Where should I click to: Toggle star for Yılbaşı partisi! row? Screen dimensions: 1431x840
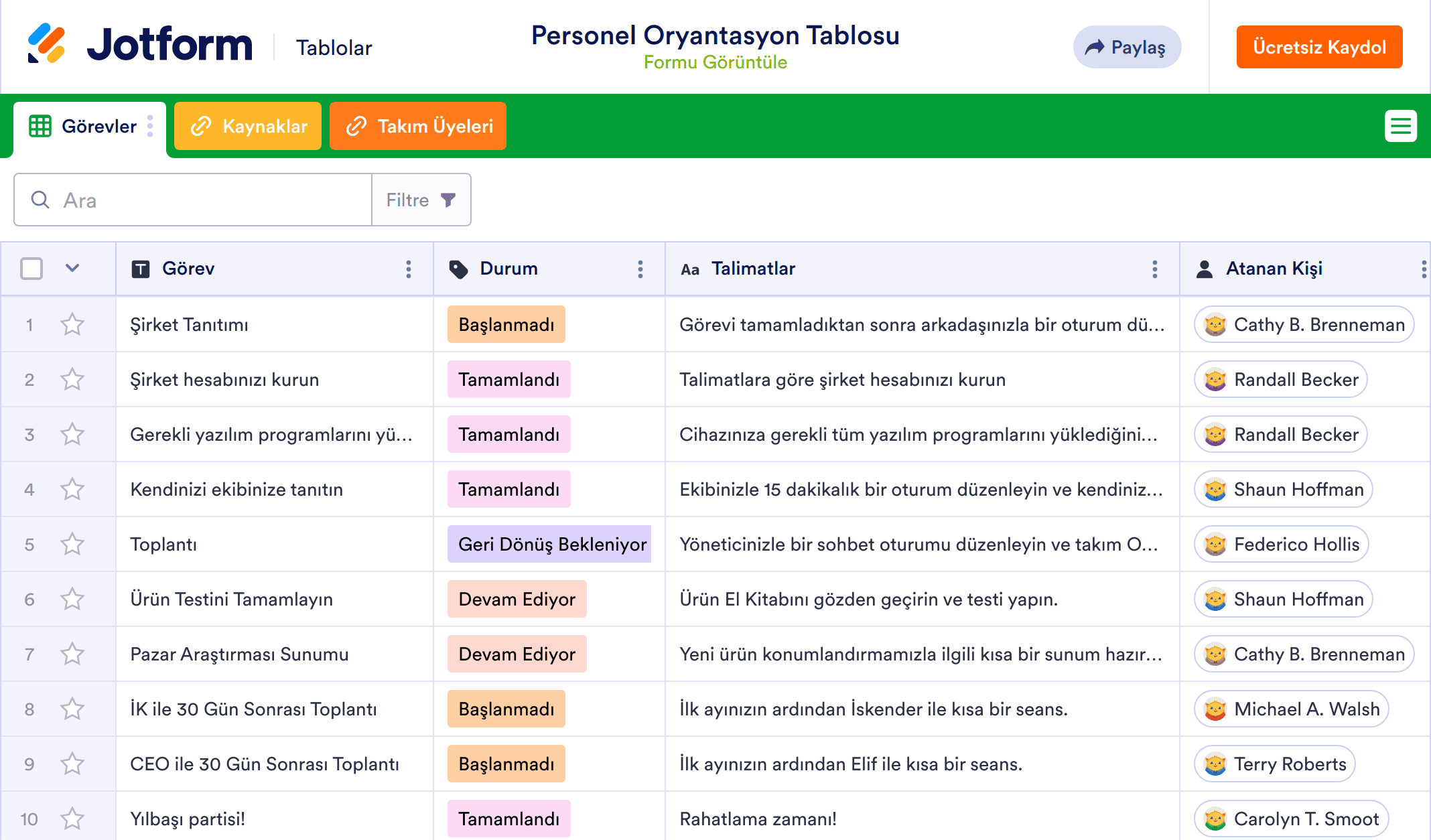[x=72, y=819]
